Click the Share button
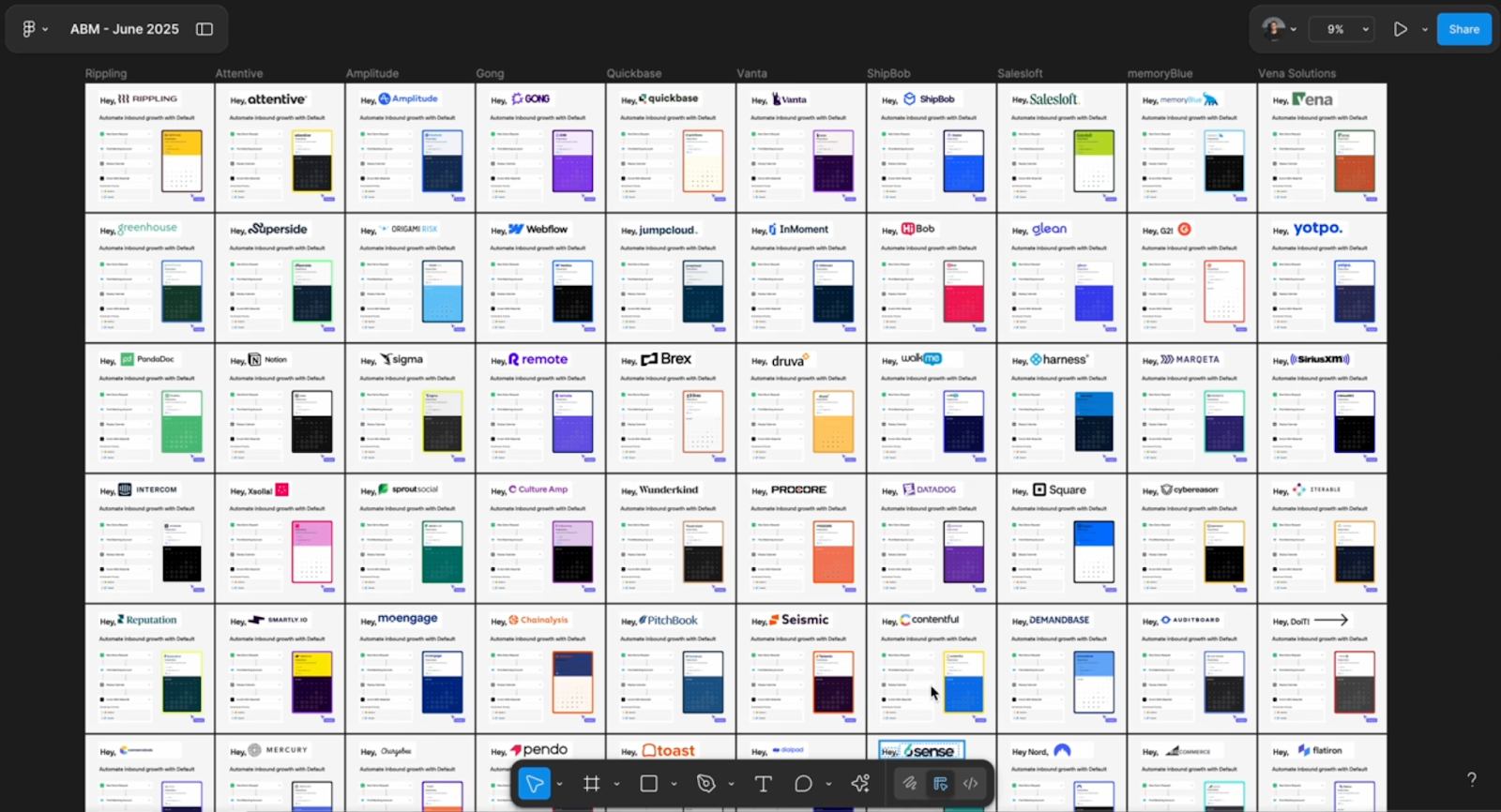Image resolution: width=1501 pixels, height=812 pixels. (x=1463, y=29)
